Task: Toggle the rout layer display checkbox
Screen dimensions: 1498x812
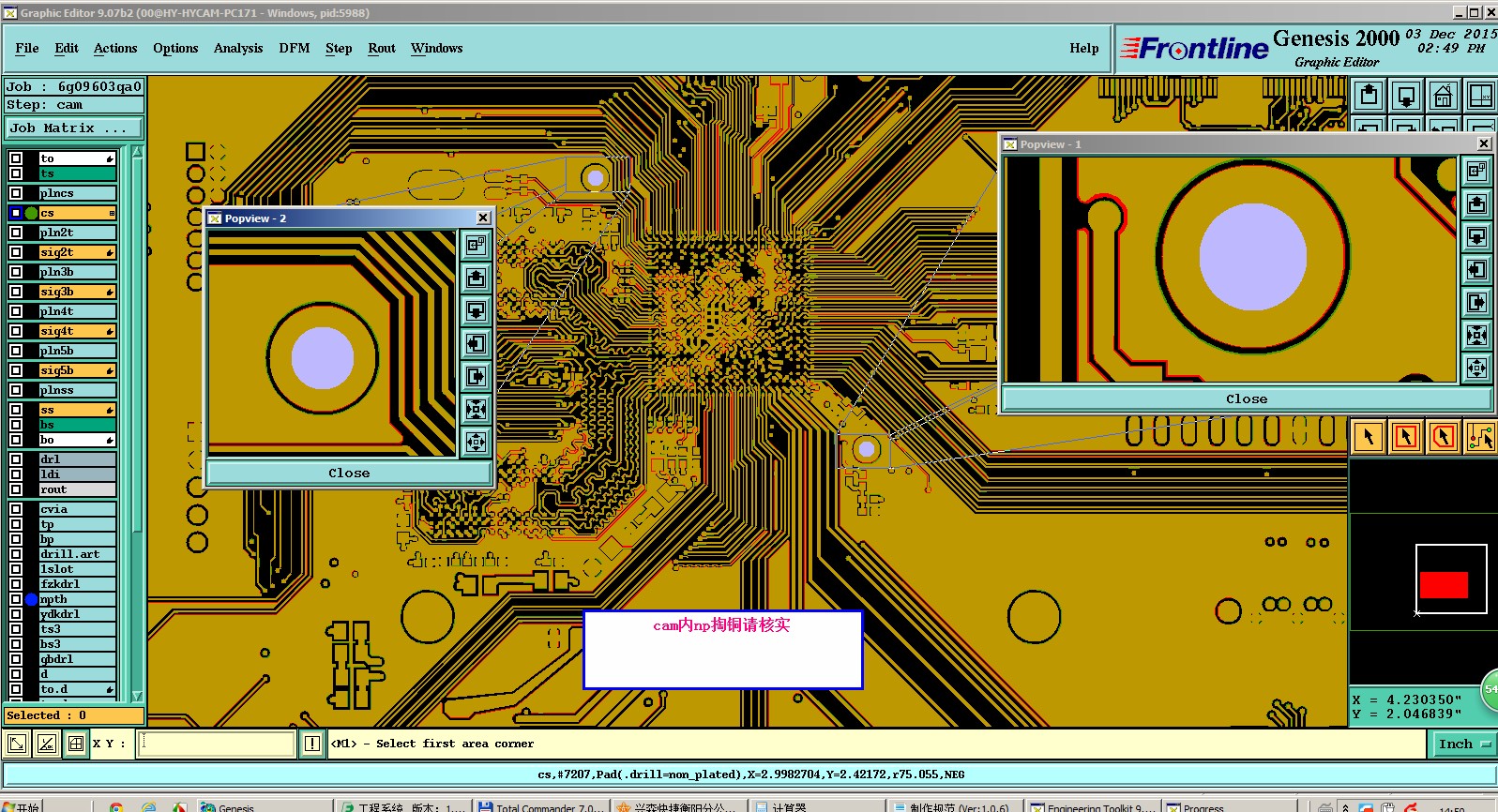Action: pyautogui.click(x=16, y=489)
